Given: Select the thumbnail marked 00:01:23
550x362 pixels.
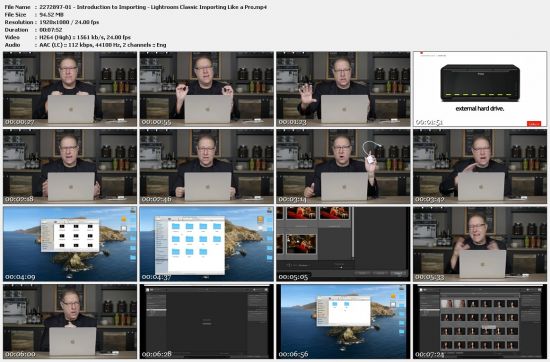Looking at the screenshot, I should click(x=343, y=89).
